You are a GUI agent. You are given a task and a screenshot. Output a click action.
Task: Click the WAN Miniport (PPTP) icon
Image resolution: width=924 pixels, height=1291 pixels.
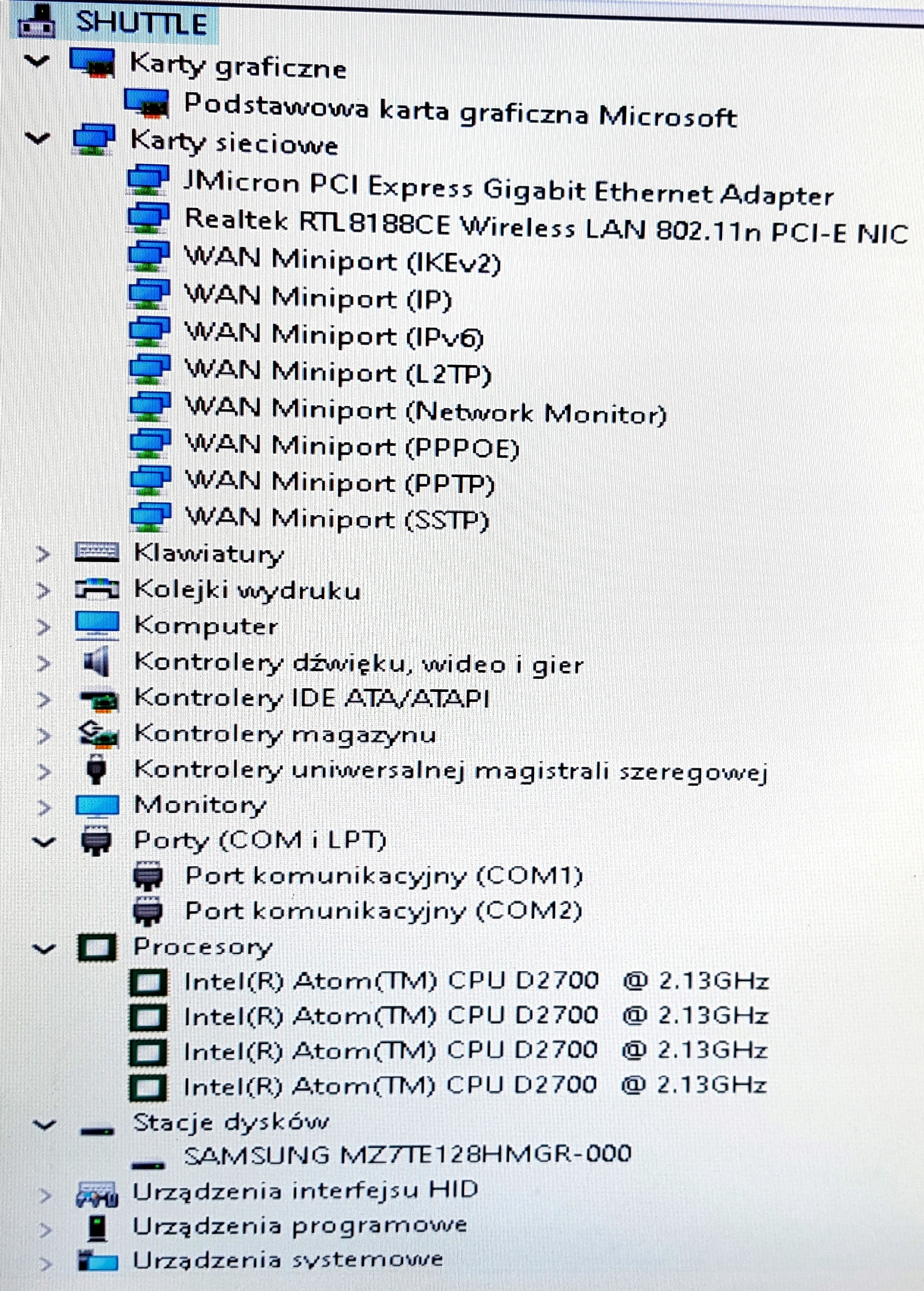point(150,480)
